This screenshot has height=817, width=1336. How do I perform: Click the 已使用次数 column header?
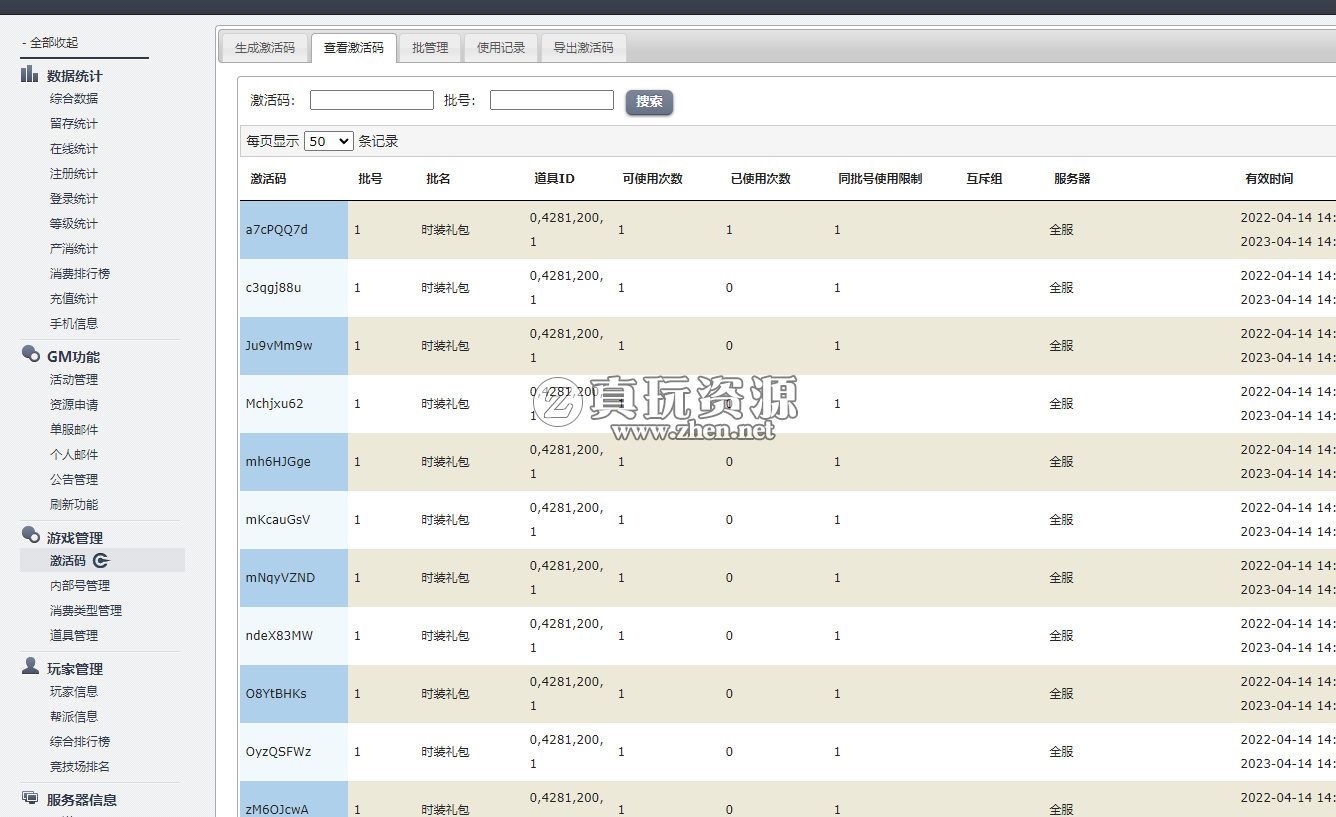tap(760, 179)
